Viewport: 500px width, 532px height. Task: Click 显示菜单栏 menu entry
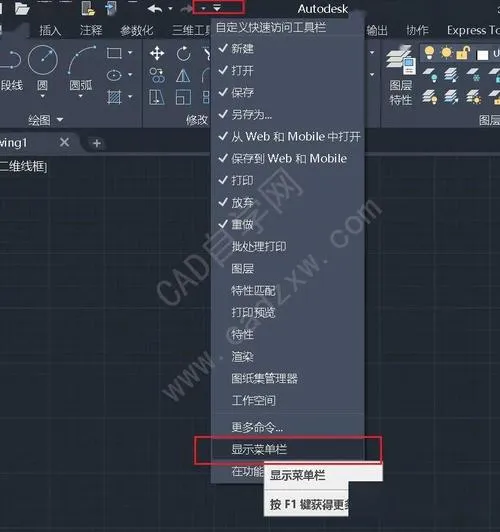pyautogui.click(x=288, y=449)
